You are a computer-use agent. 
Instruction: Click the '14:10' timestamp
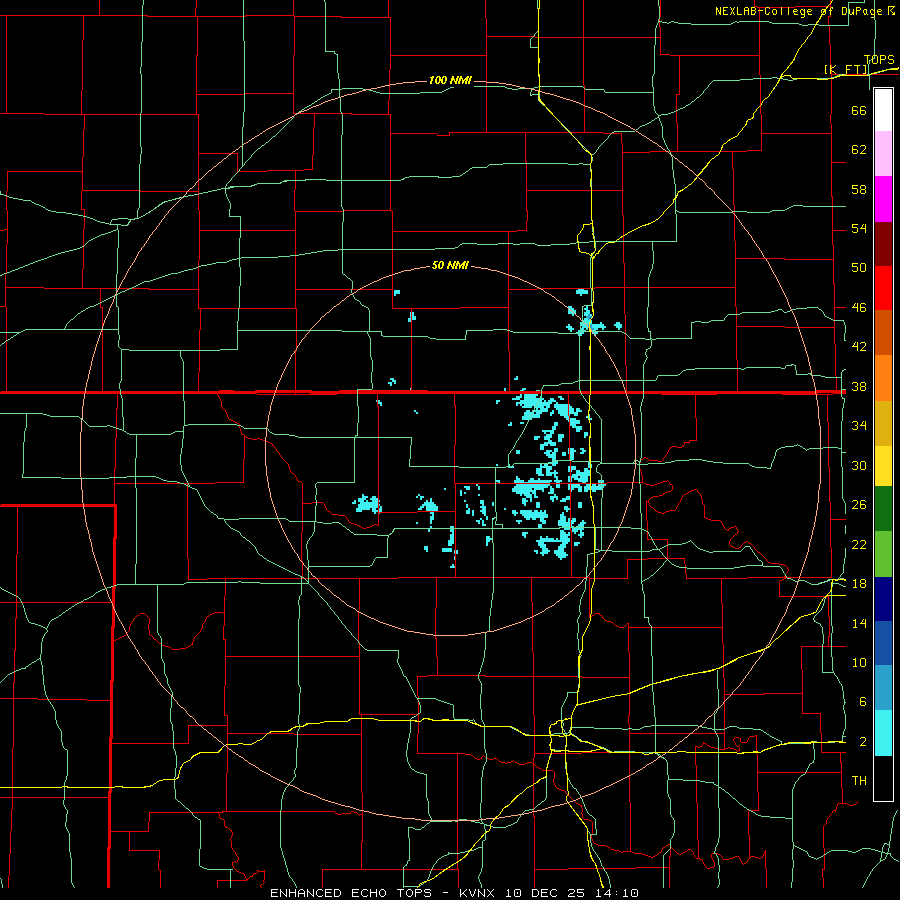[x=617, y=893]
